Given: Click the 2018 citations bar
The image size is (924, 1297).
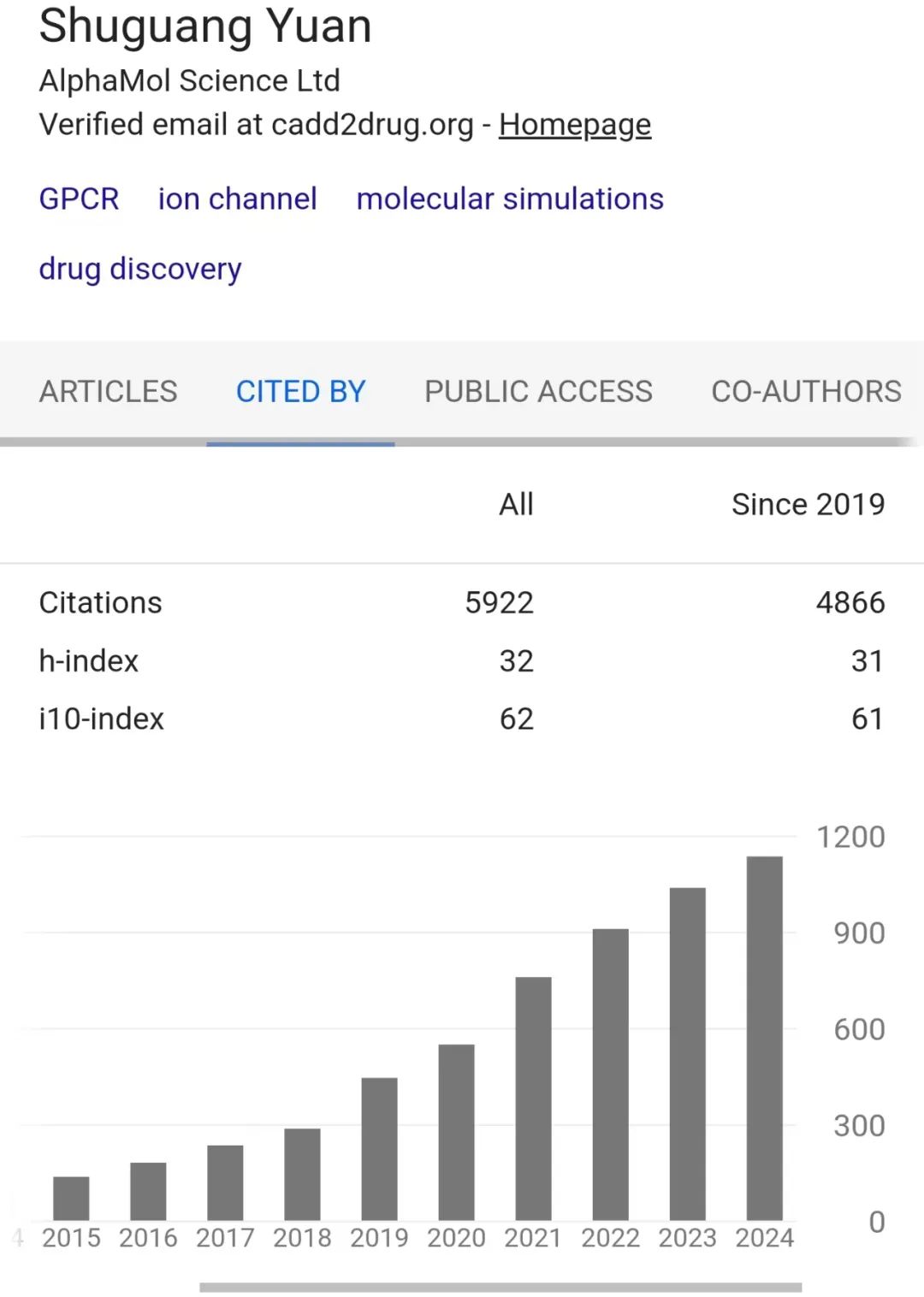Looking at the screenshot, I should click(302, 1174).
